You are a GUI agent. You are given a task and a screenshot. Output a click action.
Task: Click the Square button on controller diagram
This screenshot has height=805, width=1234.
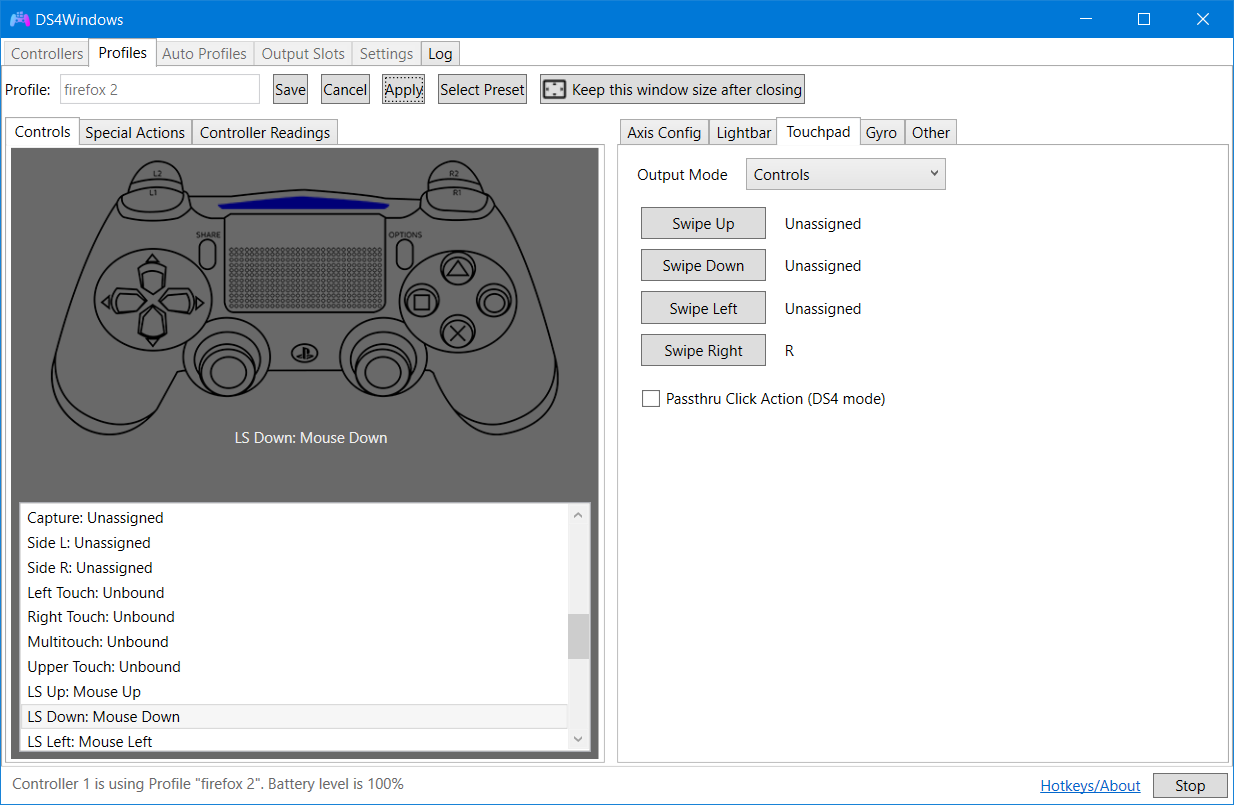[x=421, y=300]
